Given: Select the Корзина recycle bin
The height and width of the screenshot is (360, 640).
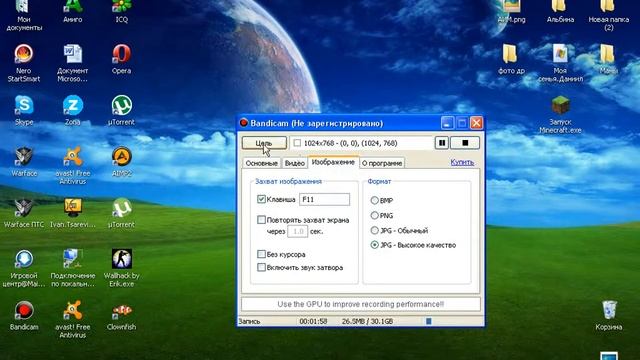Looking at the screenshot, I should (x=609, y=310).
